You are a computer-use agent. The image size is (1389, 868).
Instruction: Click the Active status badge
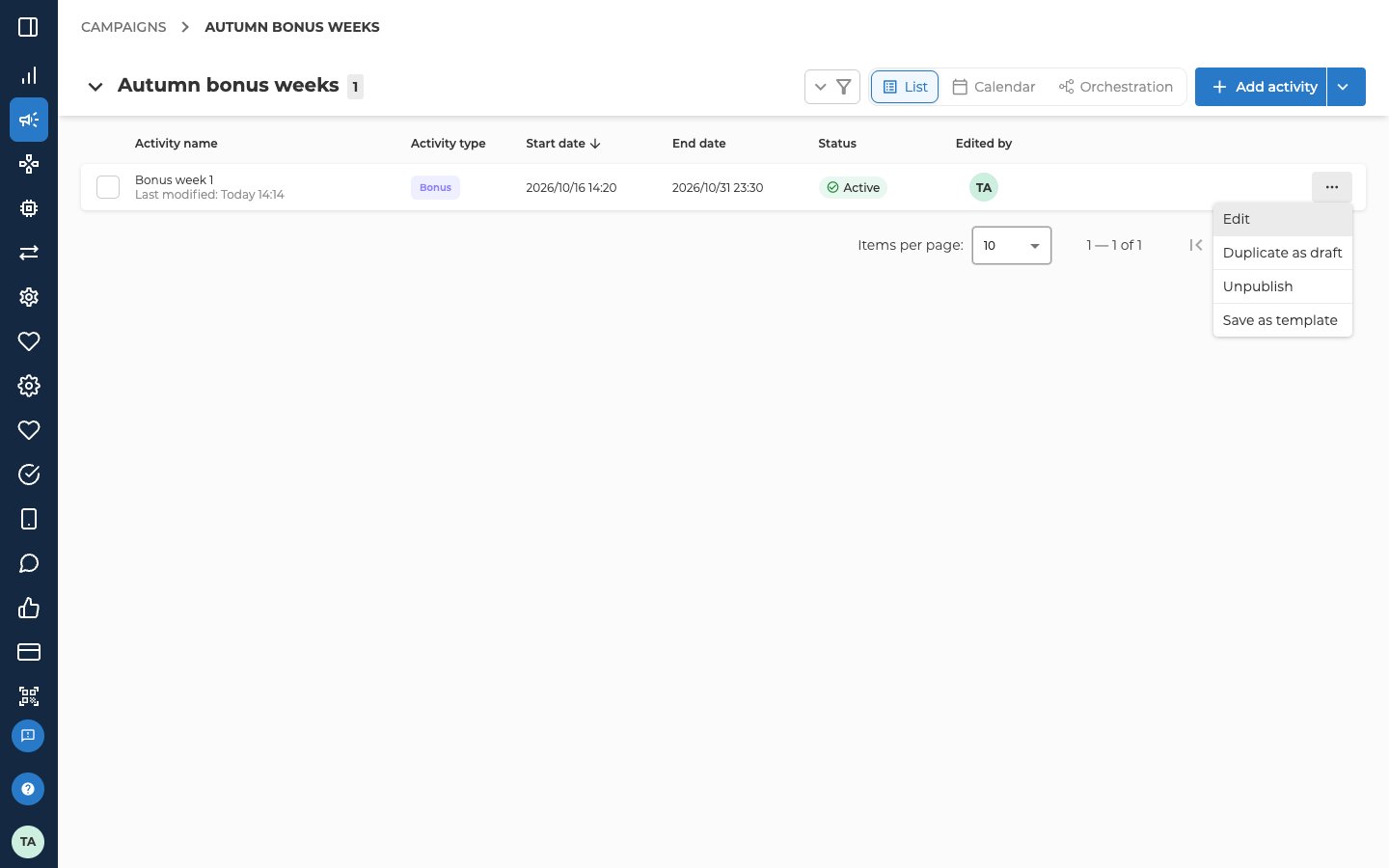click(853, 187)
